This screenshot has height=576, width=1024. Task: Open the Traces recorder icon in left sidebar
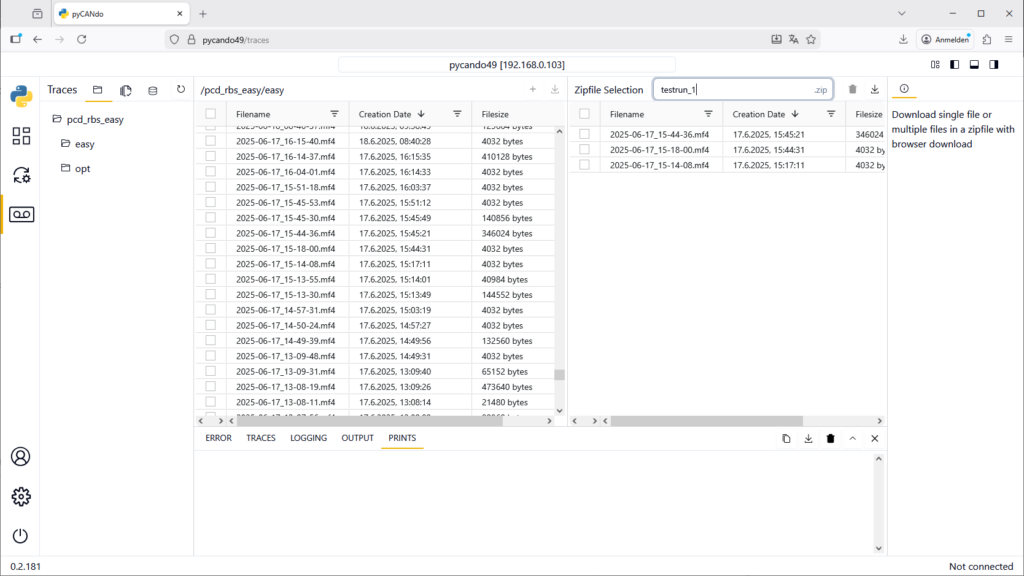(21, 214)
